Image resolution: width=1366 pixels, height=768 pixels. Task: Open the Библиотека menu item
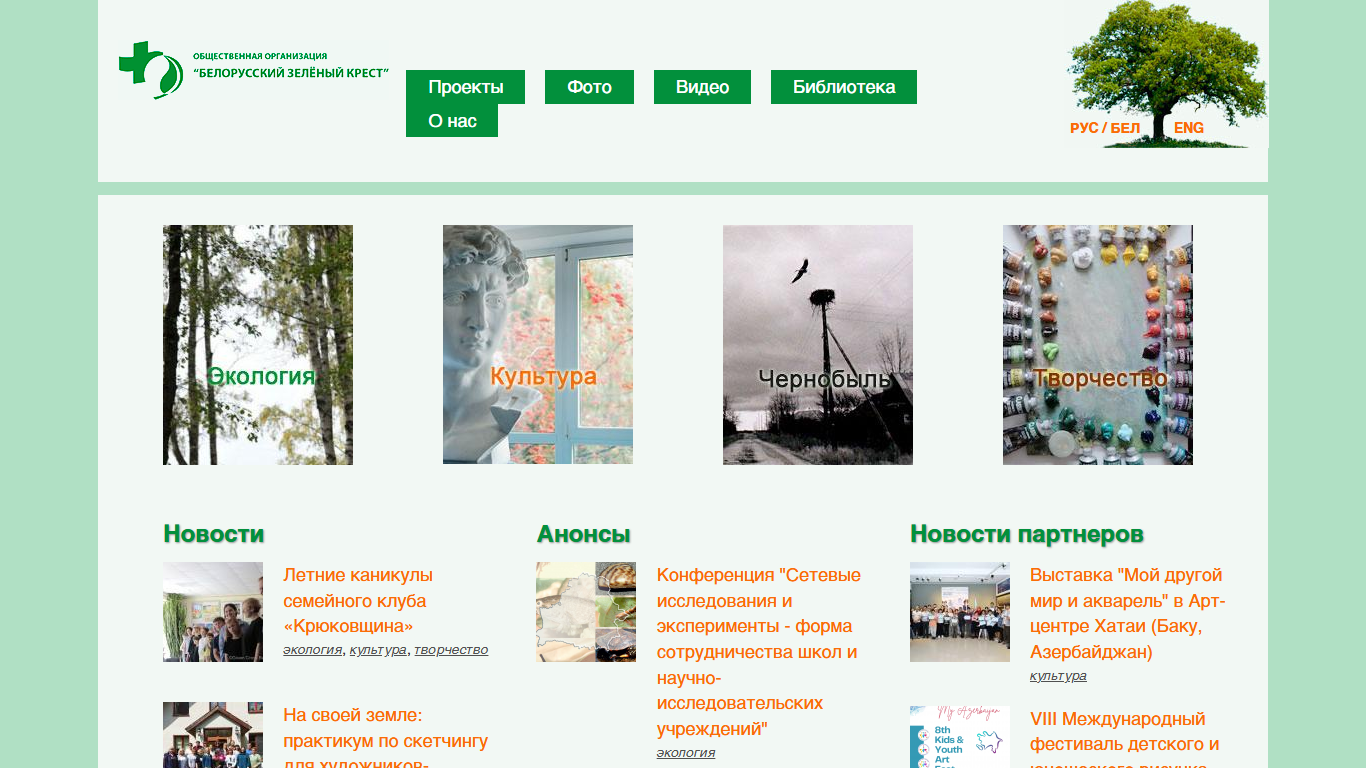pyautogui.click(x=844, y=87)
